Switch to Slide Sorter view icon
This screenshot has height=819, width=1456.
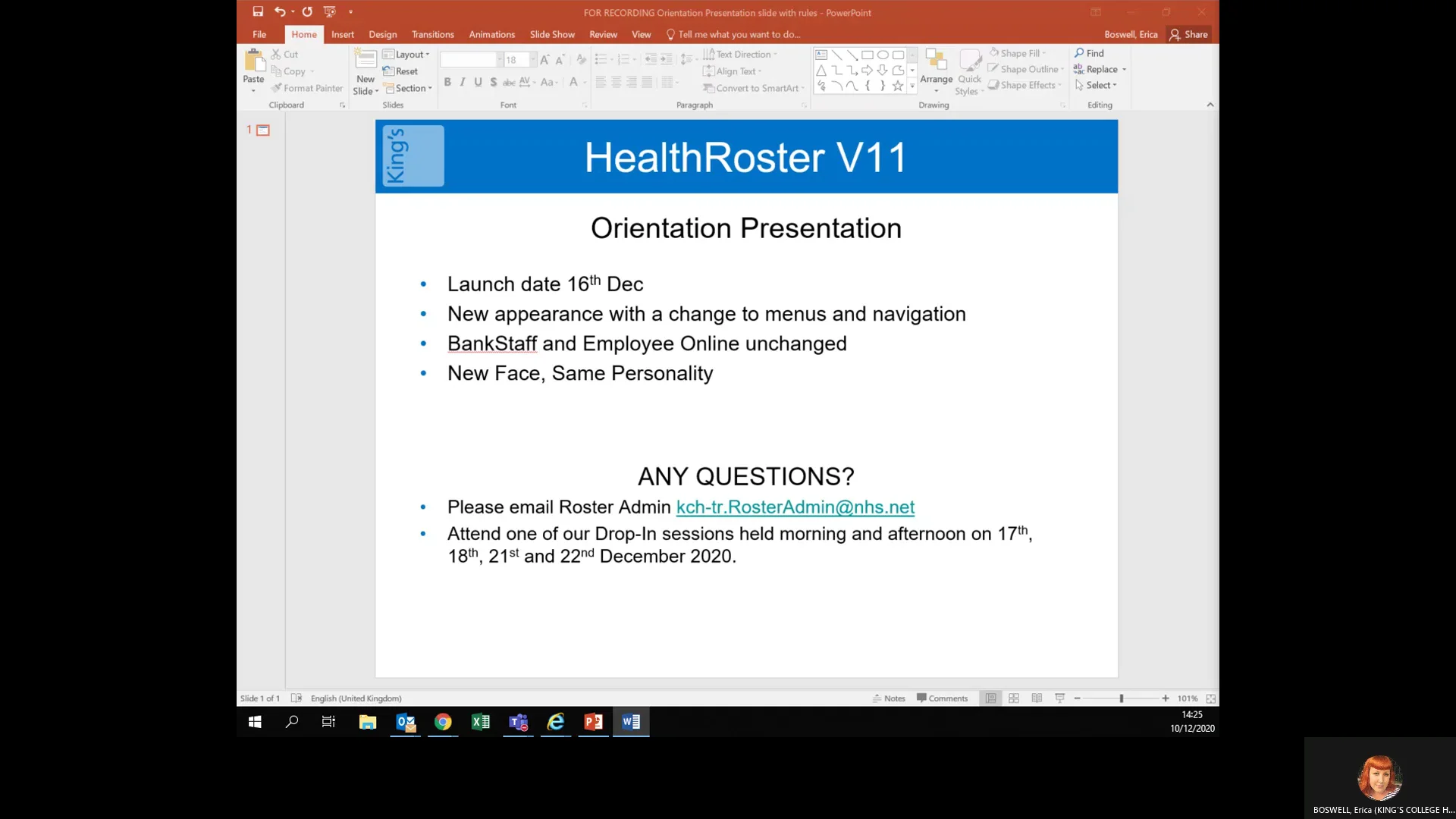point(1014,698)
